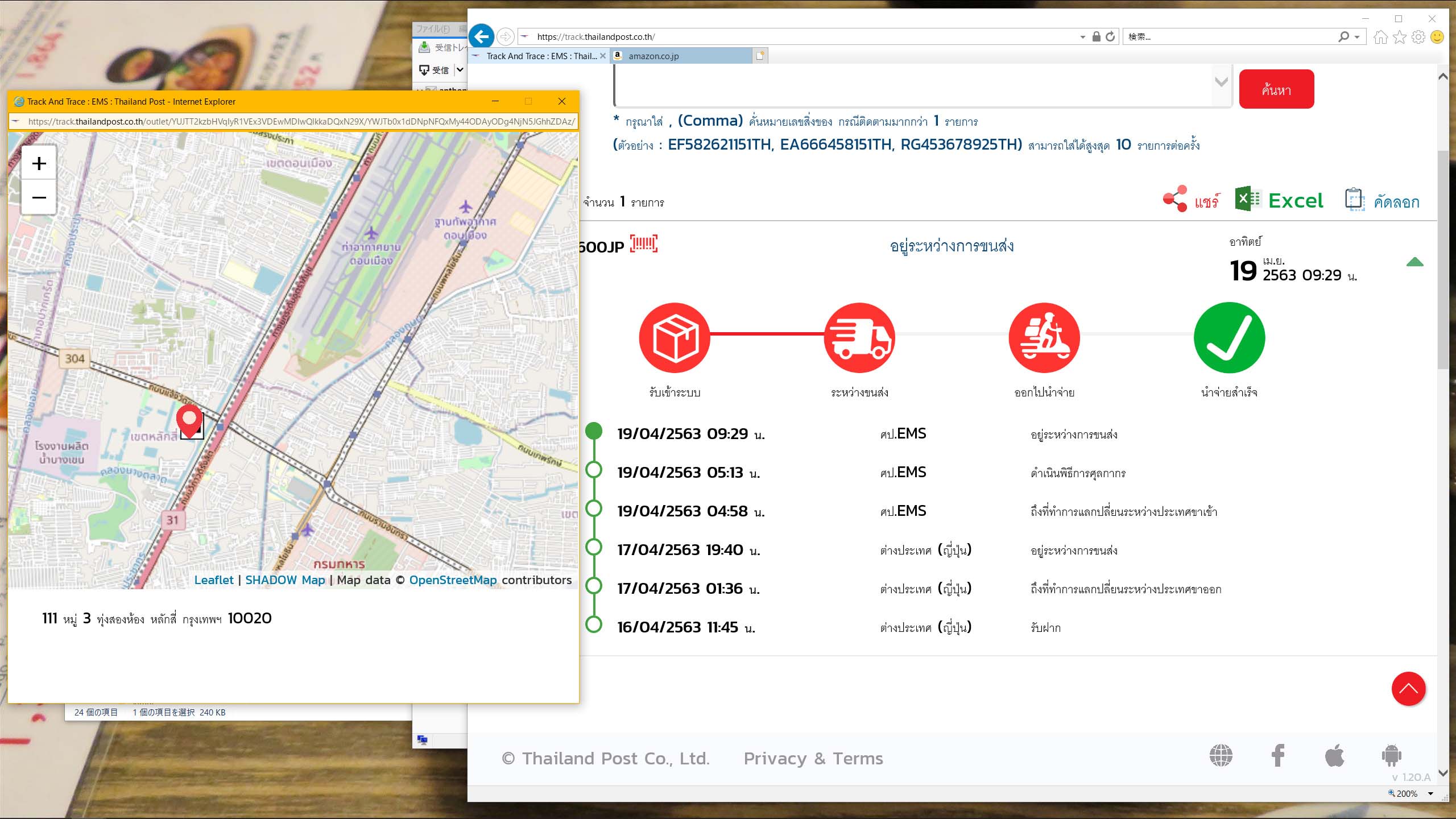
Task: Click the 受信トレイ inbox icon in mail window
Action: tap(424, 47)
